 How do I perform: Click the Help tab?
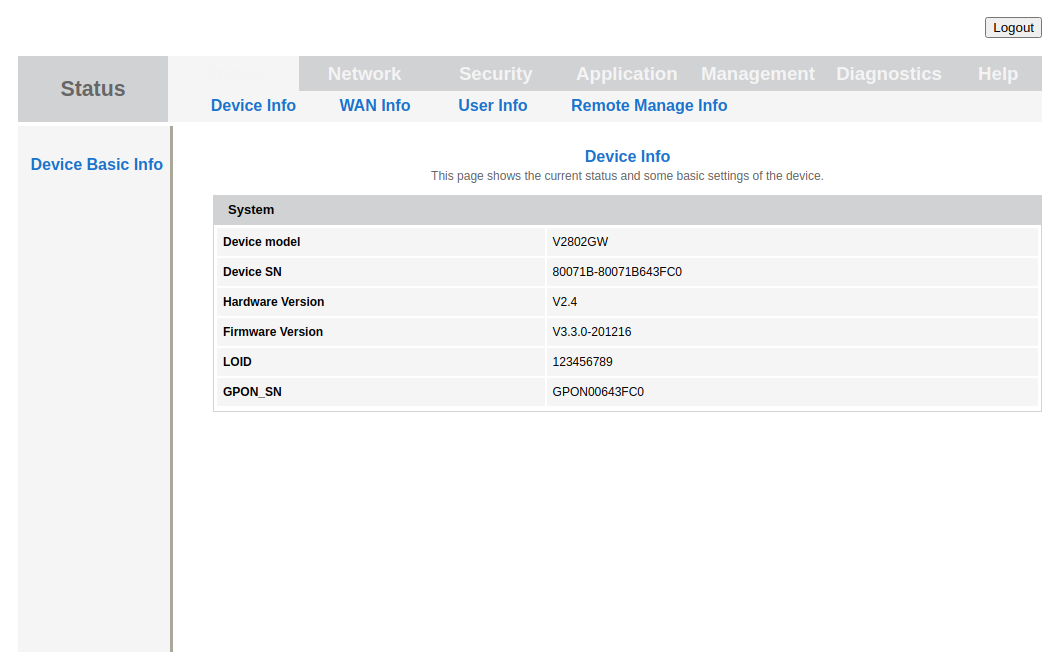pyautogui.click(x=997, y=74)
